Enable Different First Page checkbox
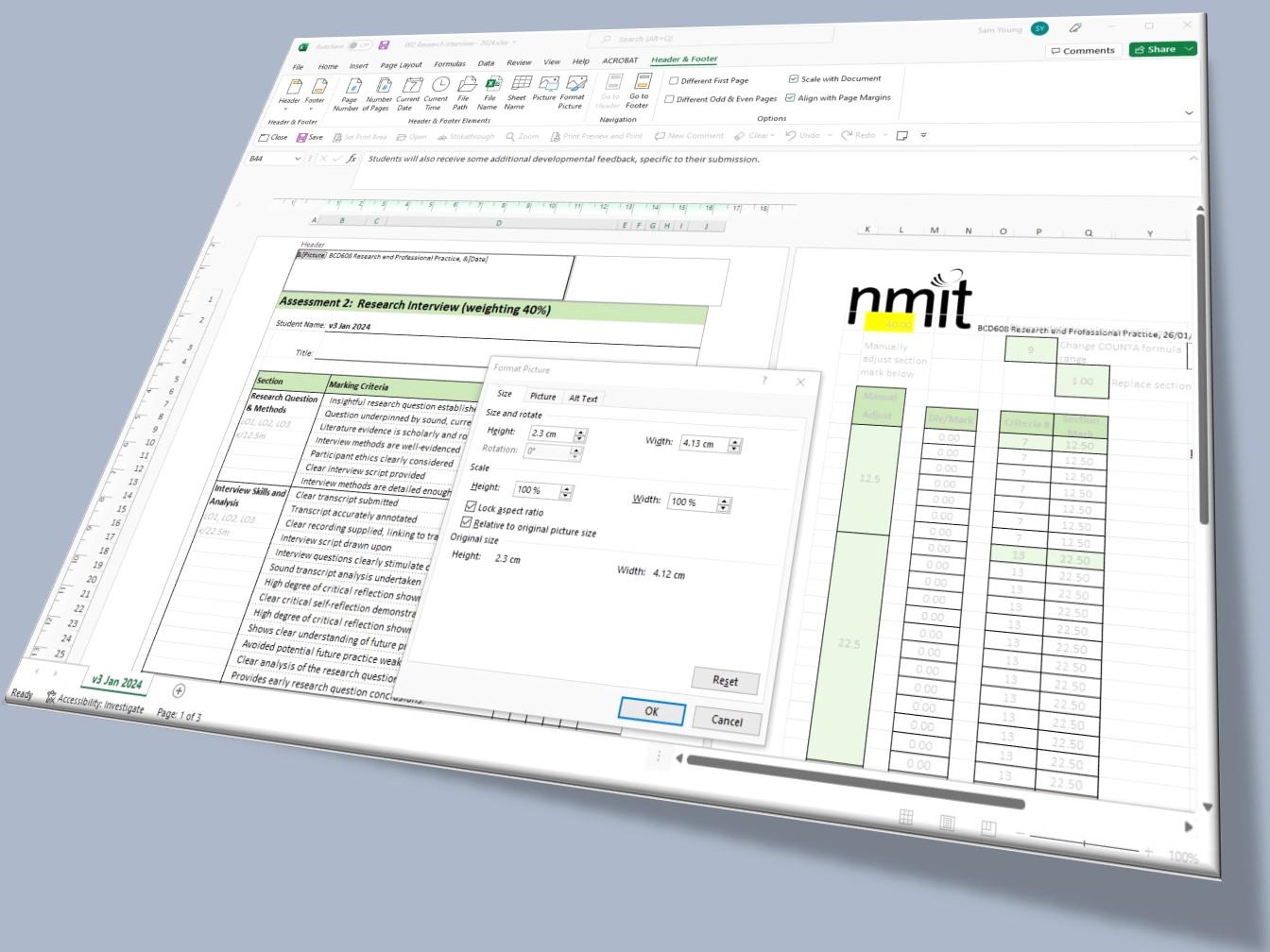 [674, 81]
